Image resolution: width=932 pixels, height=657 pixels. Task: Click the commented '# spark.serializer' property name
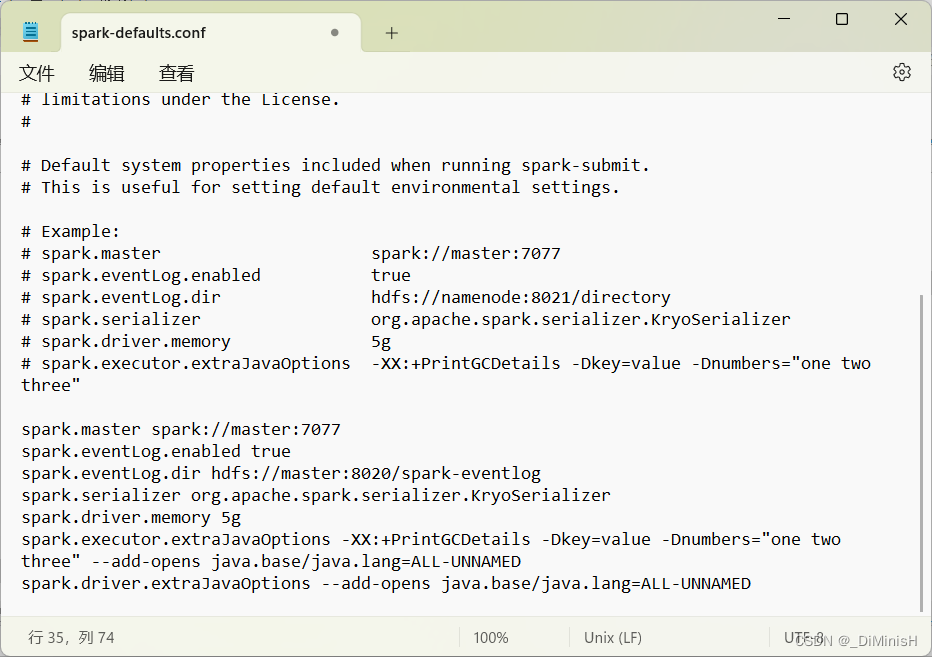coord(111,319)
